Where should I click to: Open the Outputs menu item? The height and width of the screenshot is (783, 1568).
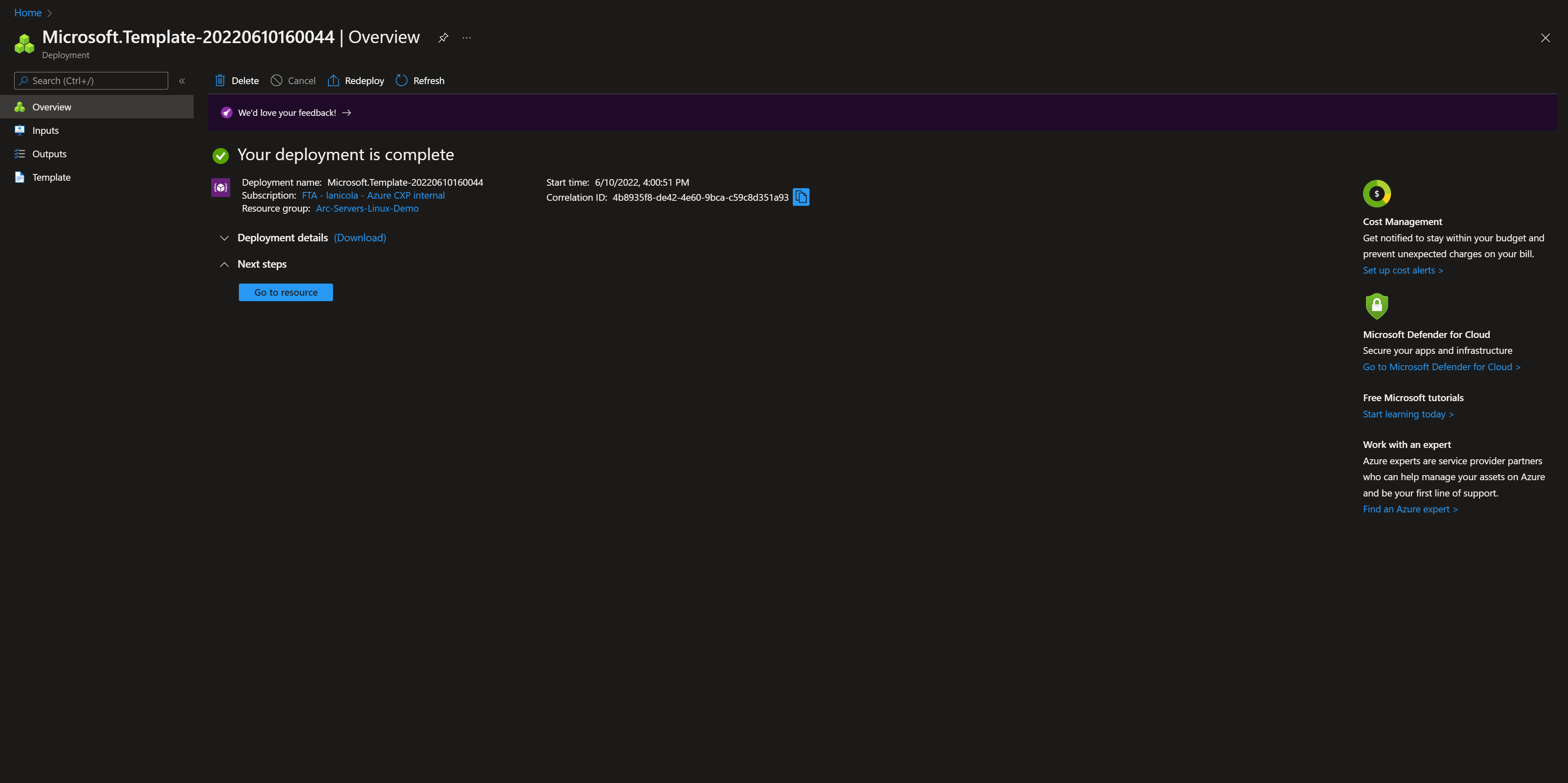[x=49, y=154]
